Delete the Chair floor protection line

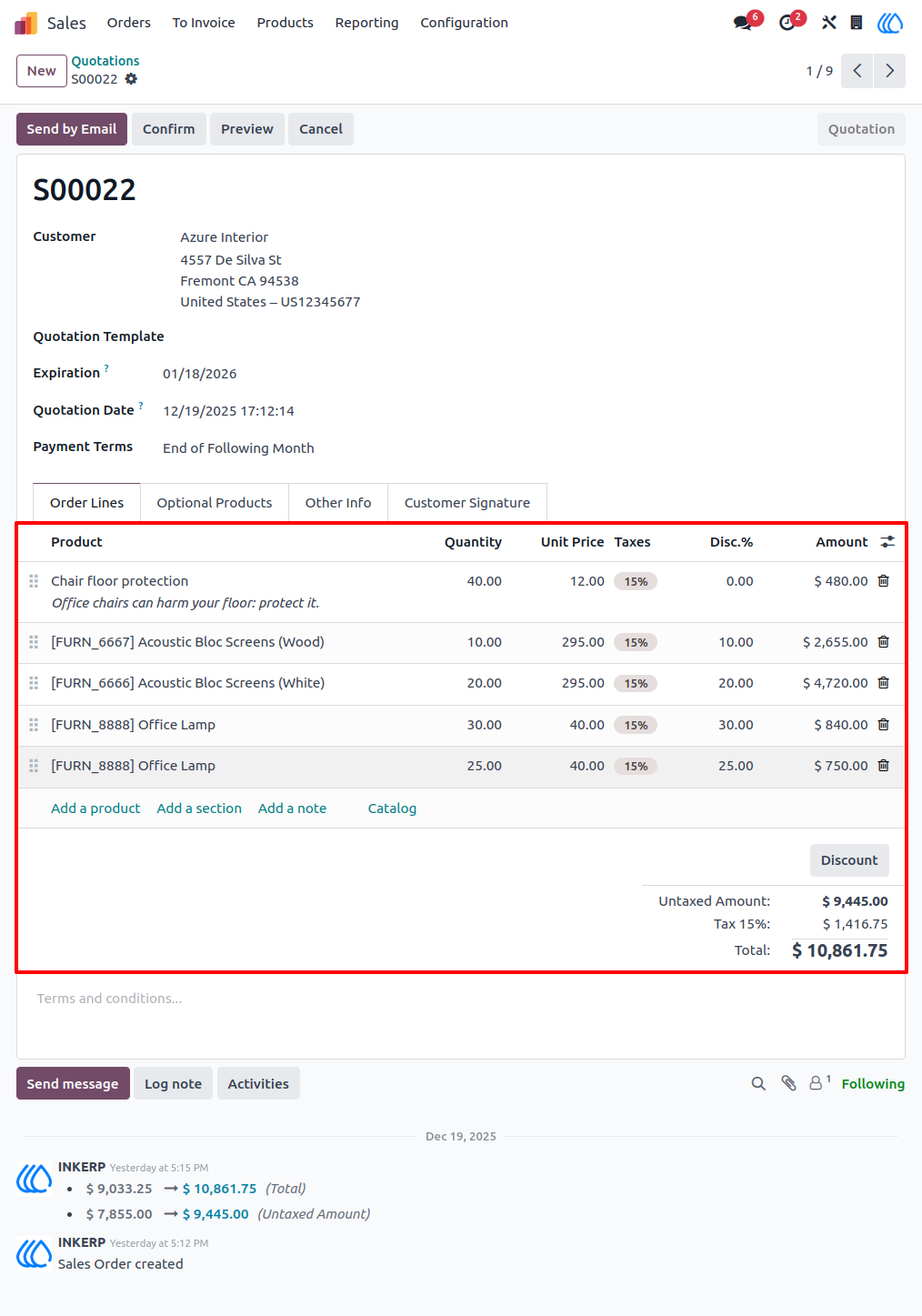(x=883, y=581)
